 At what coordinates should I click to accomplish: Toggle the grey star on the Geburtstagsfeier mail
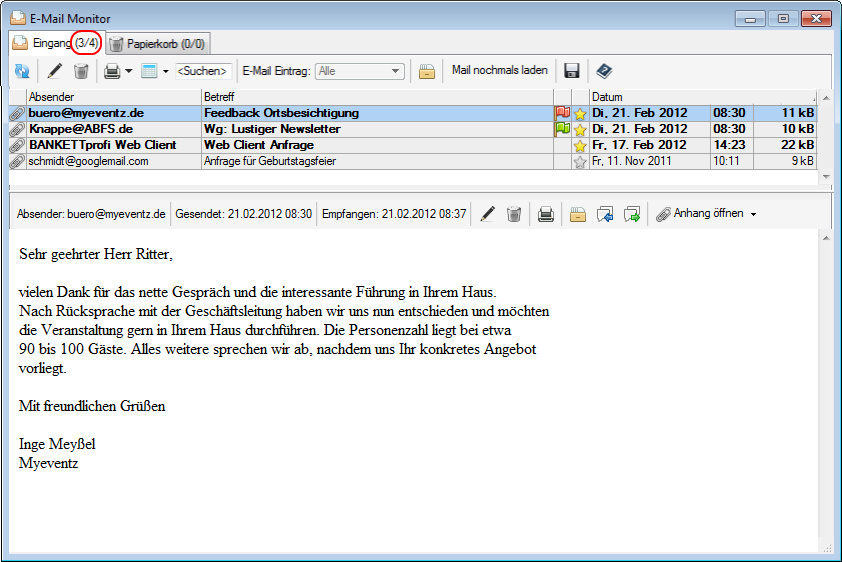(580, 162)
